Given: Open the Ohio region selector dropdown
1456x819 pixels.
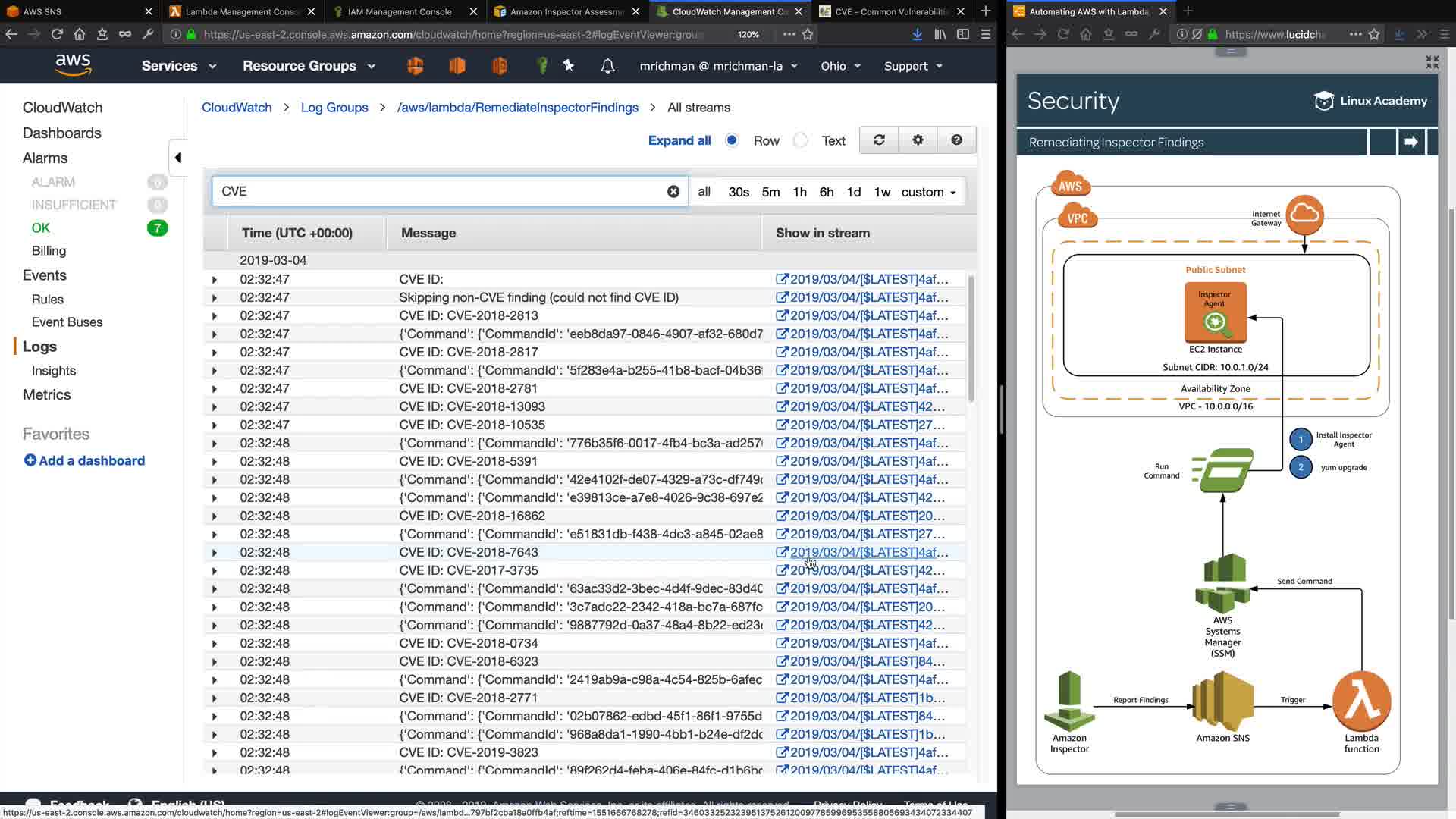Looking at the screenshot, I should 840,66.
